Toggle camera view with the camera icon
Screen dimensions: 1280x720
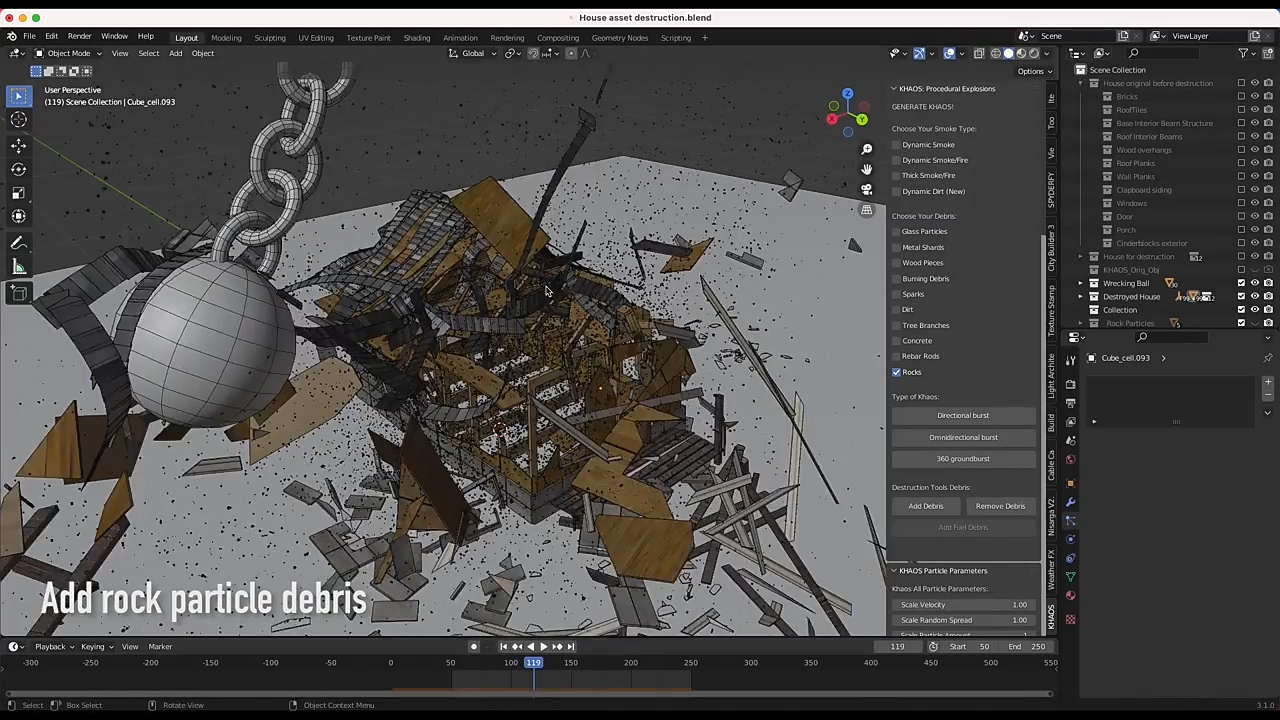coord(867,189)
